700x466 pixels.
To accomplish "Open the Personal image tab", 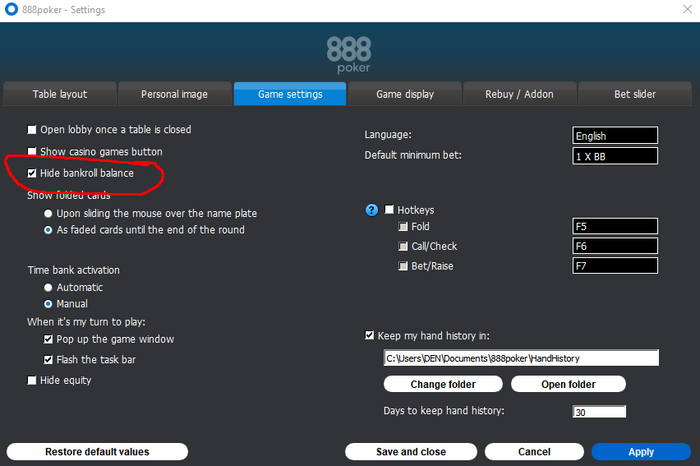I will [x=175, y=94].
